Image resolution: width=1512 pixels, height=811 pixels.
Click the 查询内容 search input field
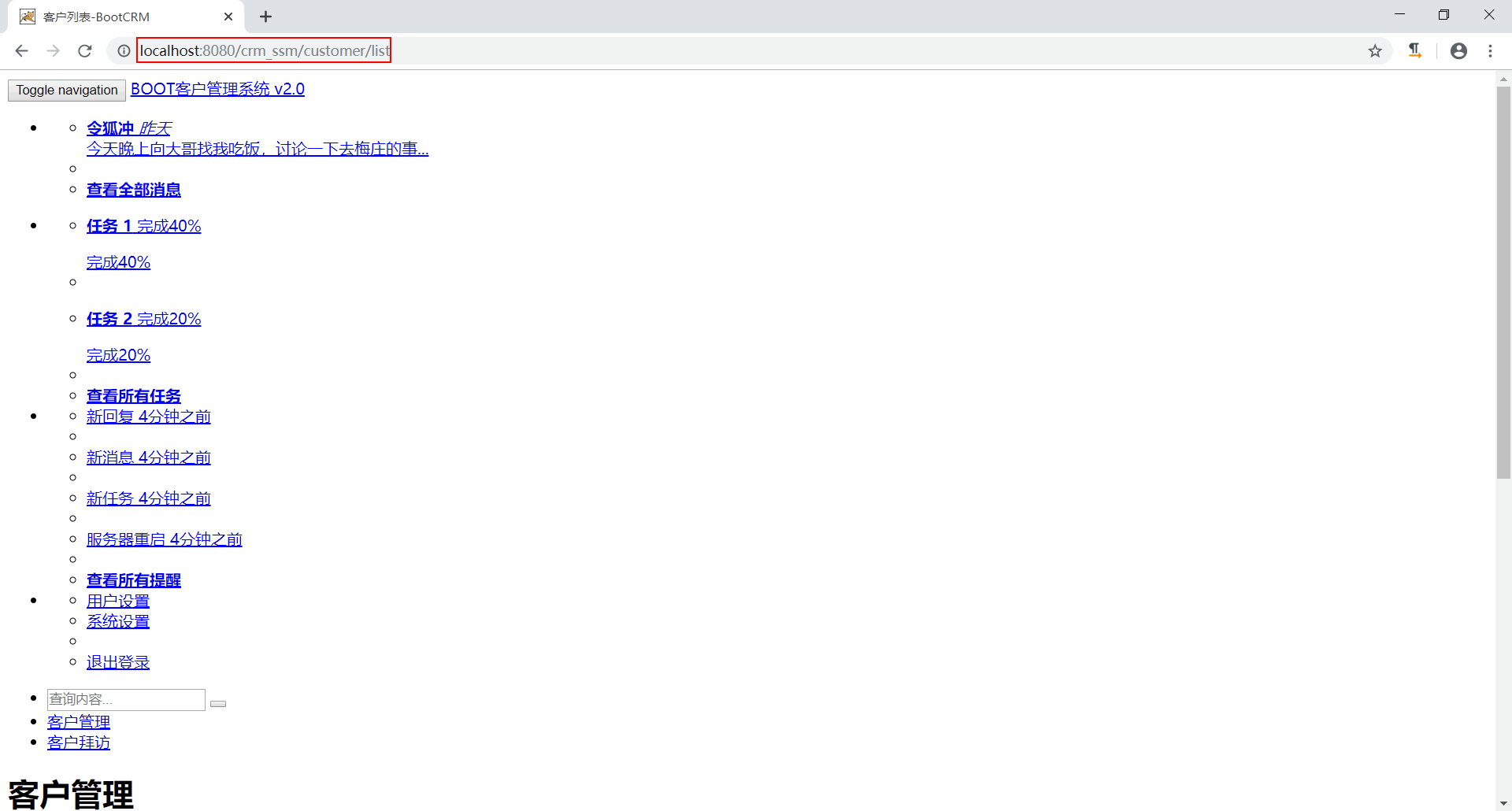126,699
